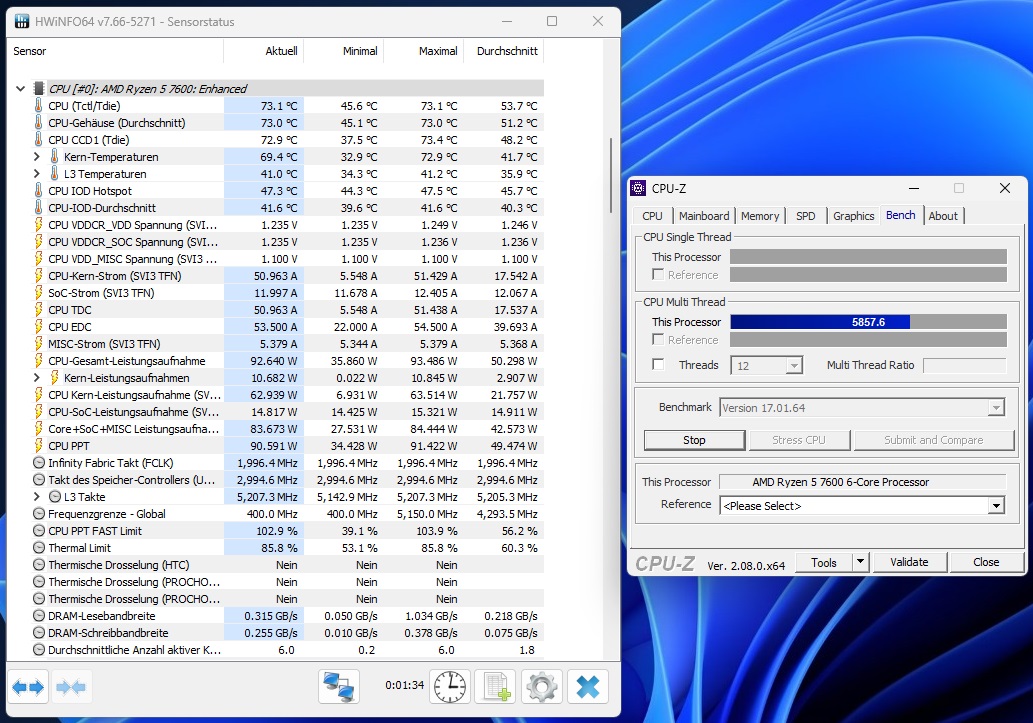Click lightning icon next to CPU-Gesamt-Leistungsaufnahme
Screen dimensions: 1033x723
(x=38, y=361)
